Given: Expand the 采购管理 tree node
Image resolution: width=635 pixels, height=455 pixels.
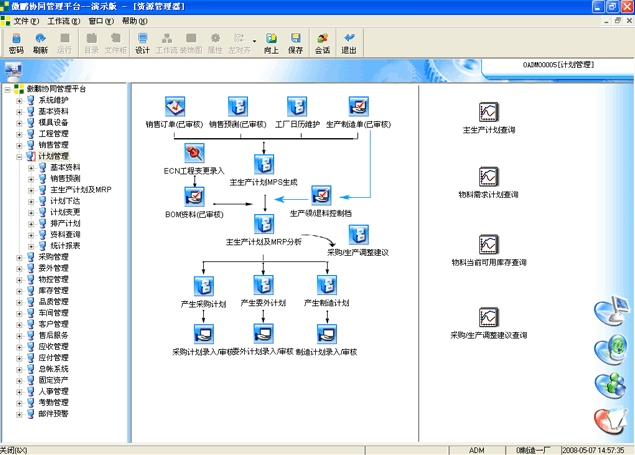Looking at the screenshot, I should coord(19,257).
